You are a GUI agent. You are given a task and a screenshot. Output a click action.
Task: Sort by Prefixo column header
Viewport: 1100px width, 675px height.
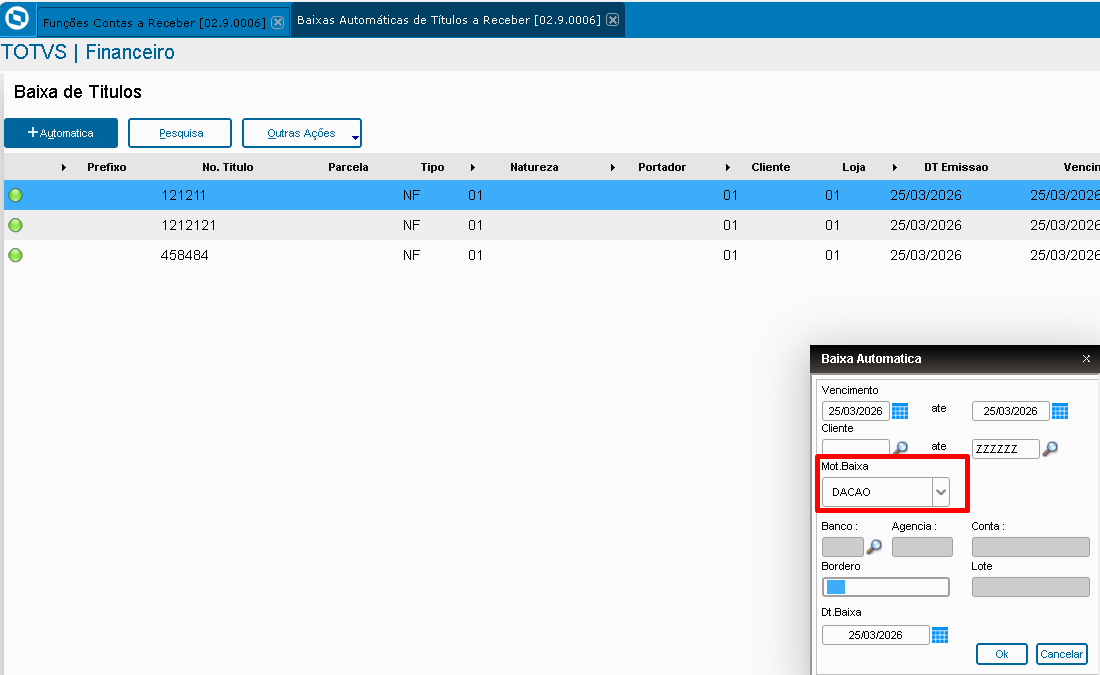[x=107, y=167]
